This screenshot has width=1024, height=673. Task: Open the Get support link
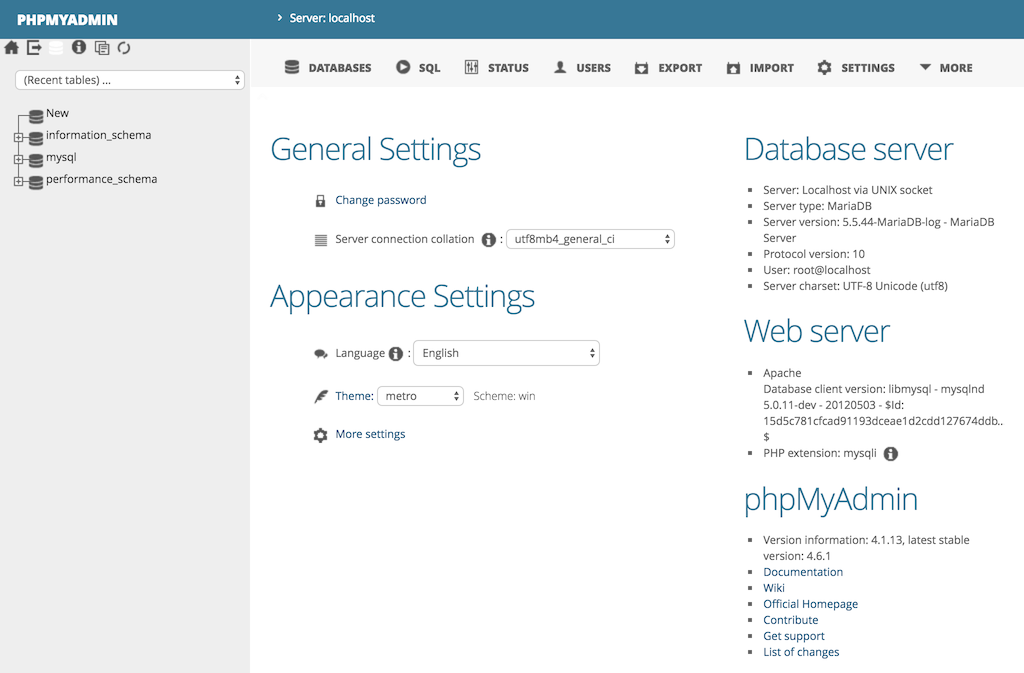coord(793,636)
